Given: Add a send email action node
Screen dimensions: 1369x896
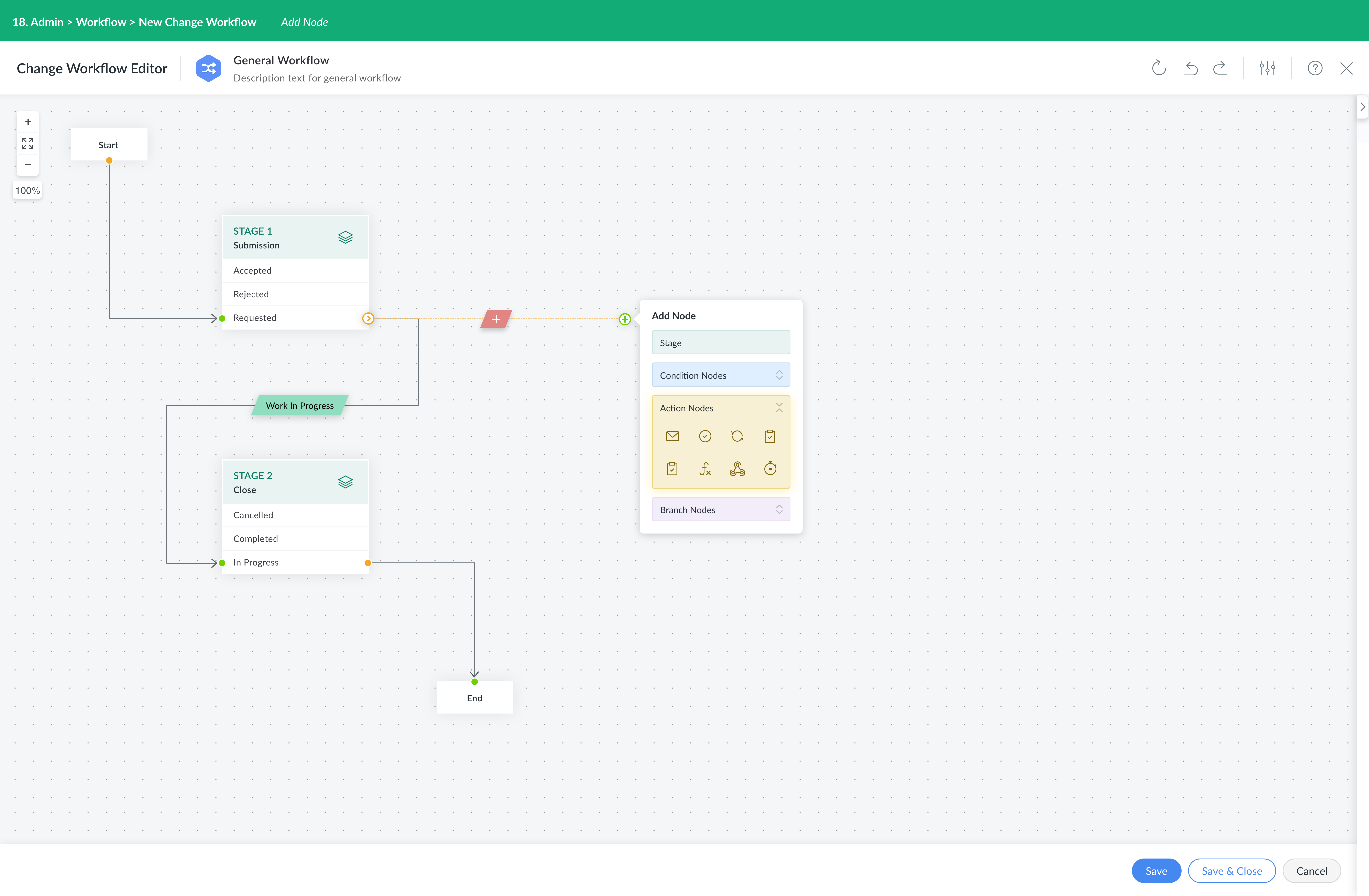Looking at the screenshot, I should coord(672,436).
